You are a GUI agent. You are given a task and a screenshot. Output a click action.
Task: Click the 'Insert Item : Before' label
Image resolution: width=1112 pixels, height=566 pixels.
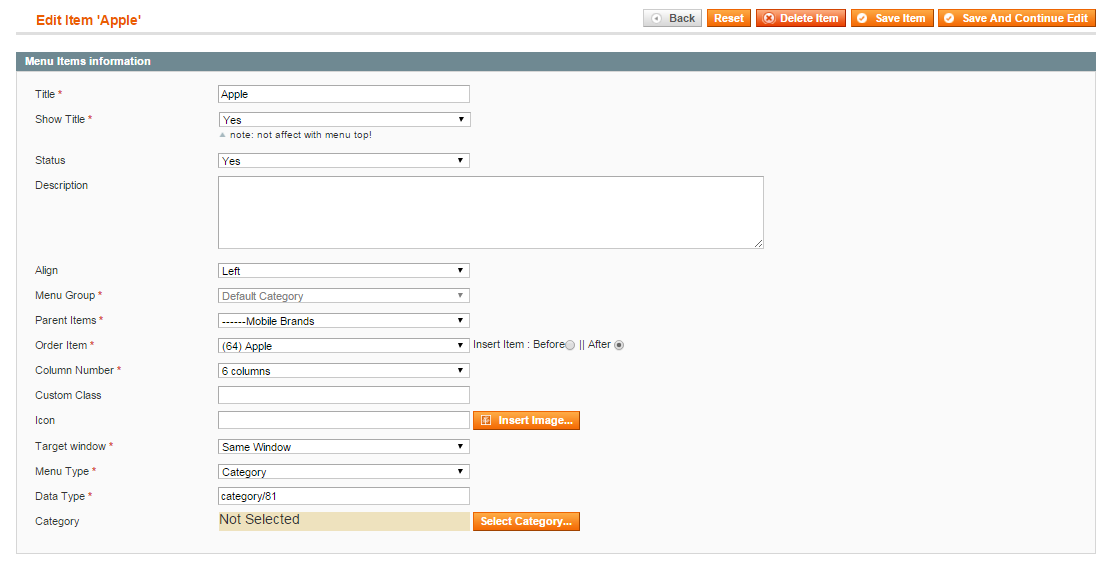click(519, 345)
